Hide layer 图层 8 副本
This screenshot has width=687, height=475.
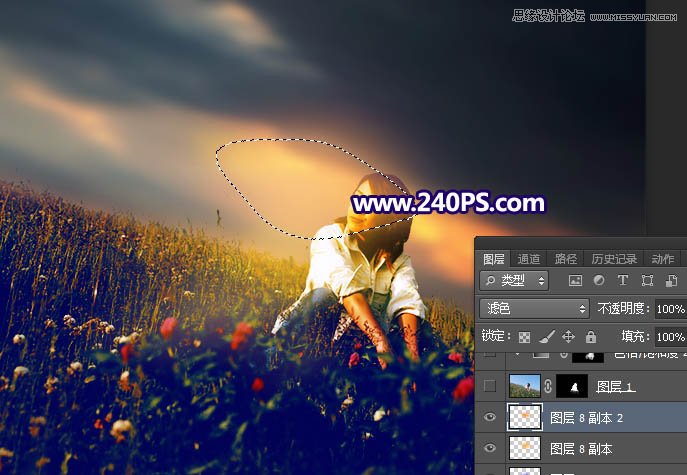click(489, 449)
